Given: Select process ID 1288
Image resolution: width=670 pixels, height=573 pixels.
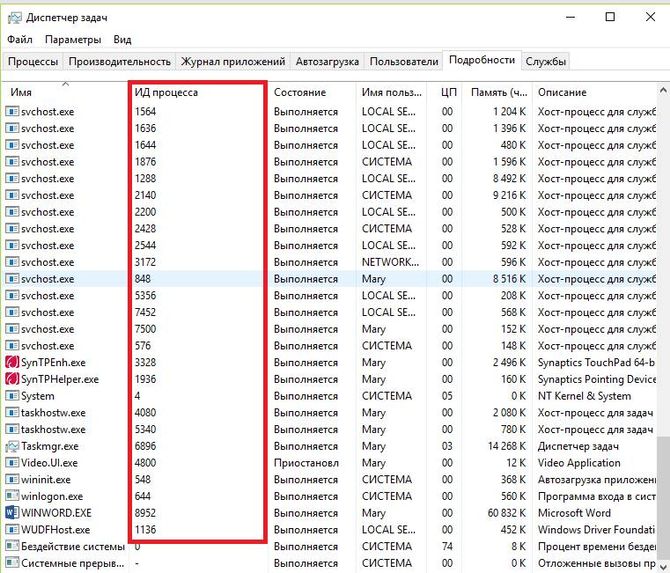Looking at the screenshot, I should point(145,179).
